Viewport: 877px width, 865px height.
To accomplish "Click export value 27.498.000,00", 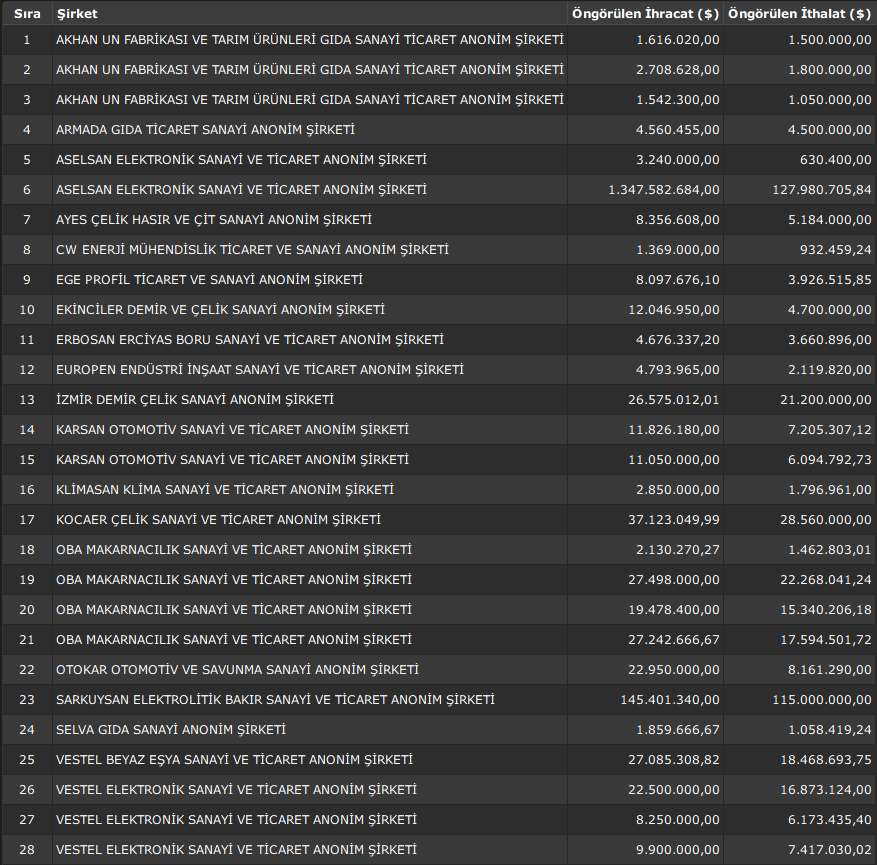I will point(674,580).
